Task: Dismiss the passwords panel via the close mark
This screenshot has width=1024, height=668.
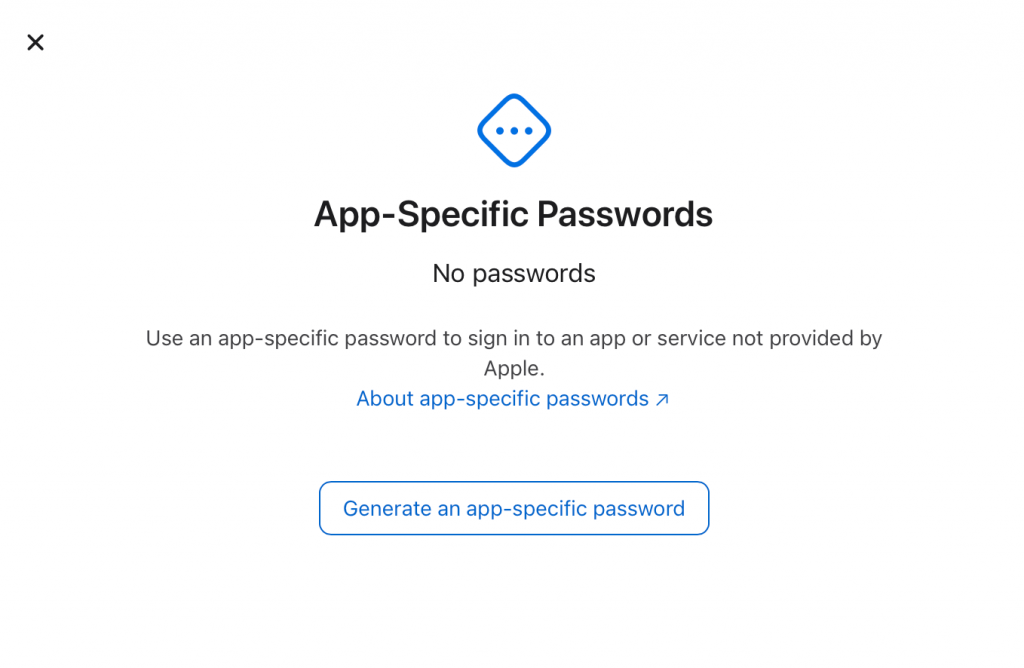Action: coord(35,42)
